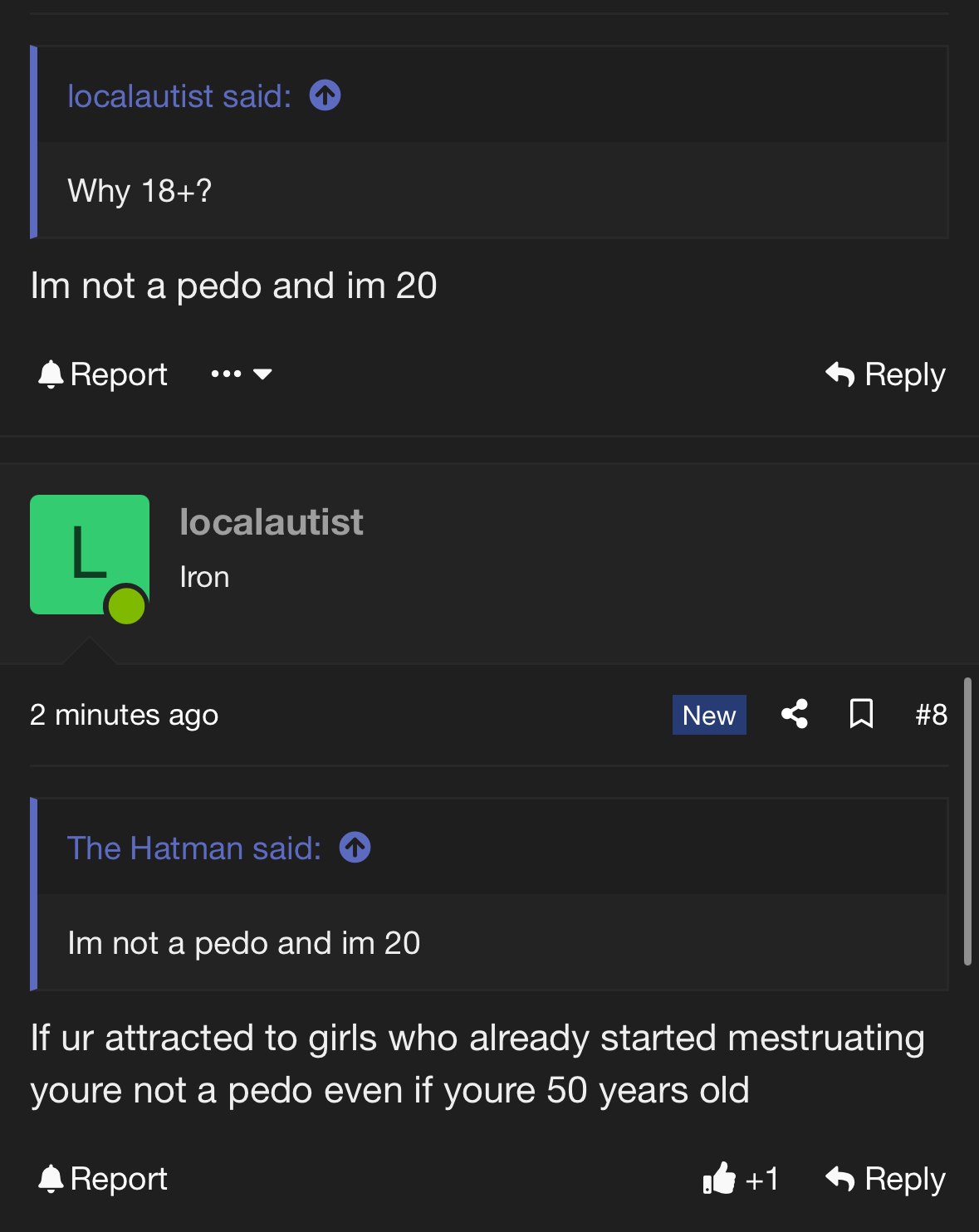Click 'localautist said:' quote header
This screenshot has height=1232, width=979.
pos(179,96)
